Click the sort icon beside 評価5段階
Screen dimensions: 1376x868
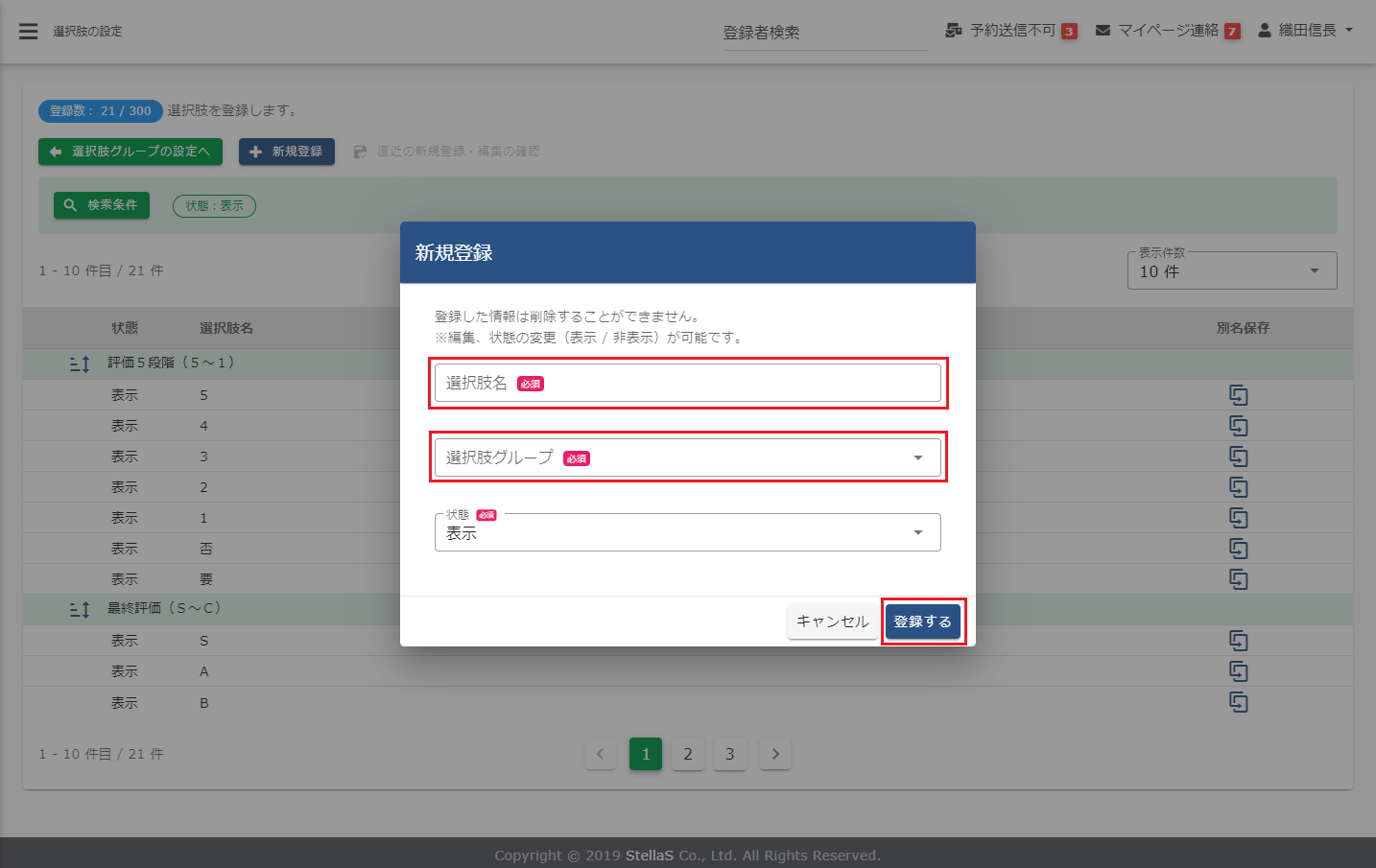coord(80,364)
